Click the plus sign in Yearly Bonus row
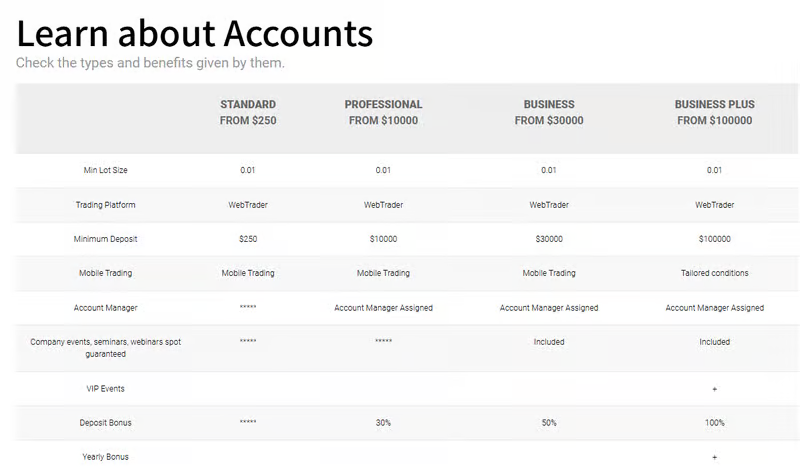 714,457
